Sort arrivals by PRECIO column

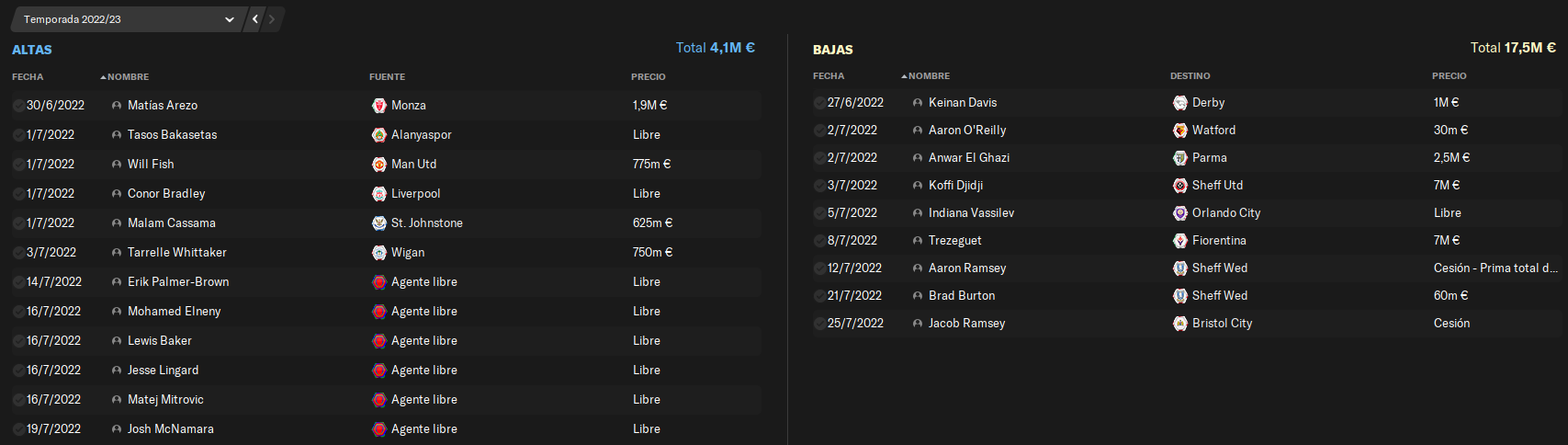[x=649, y=77]
